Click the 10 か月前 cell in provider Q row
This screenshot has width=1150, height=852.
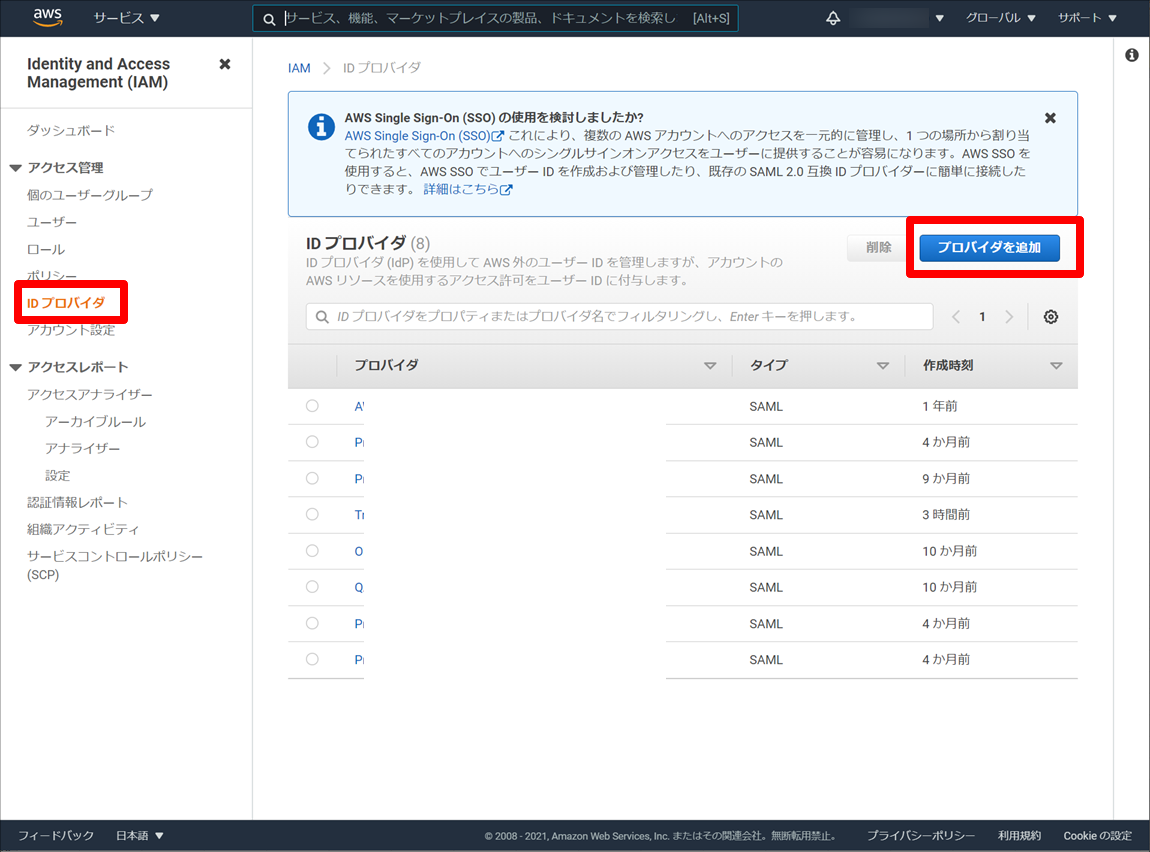950,587
